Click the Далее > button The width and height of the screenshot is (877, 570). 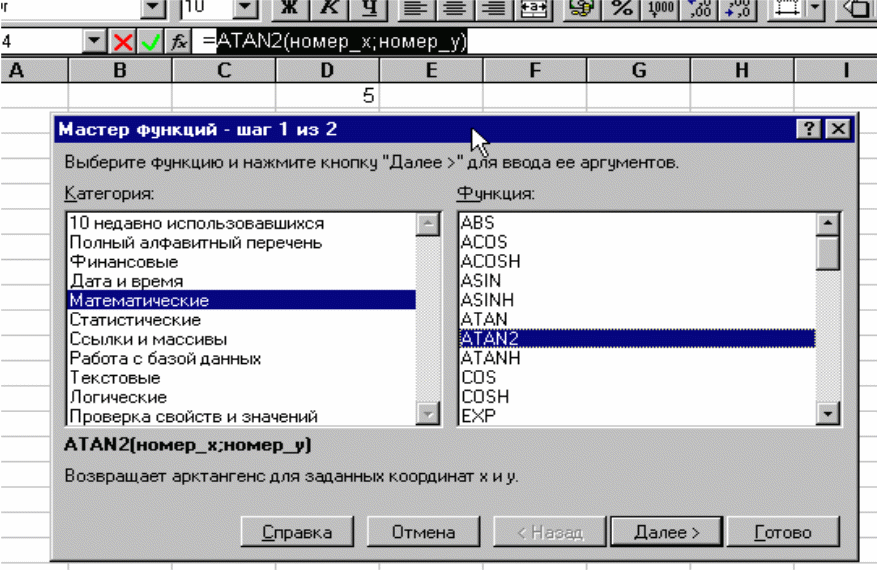(666, 533)
